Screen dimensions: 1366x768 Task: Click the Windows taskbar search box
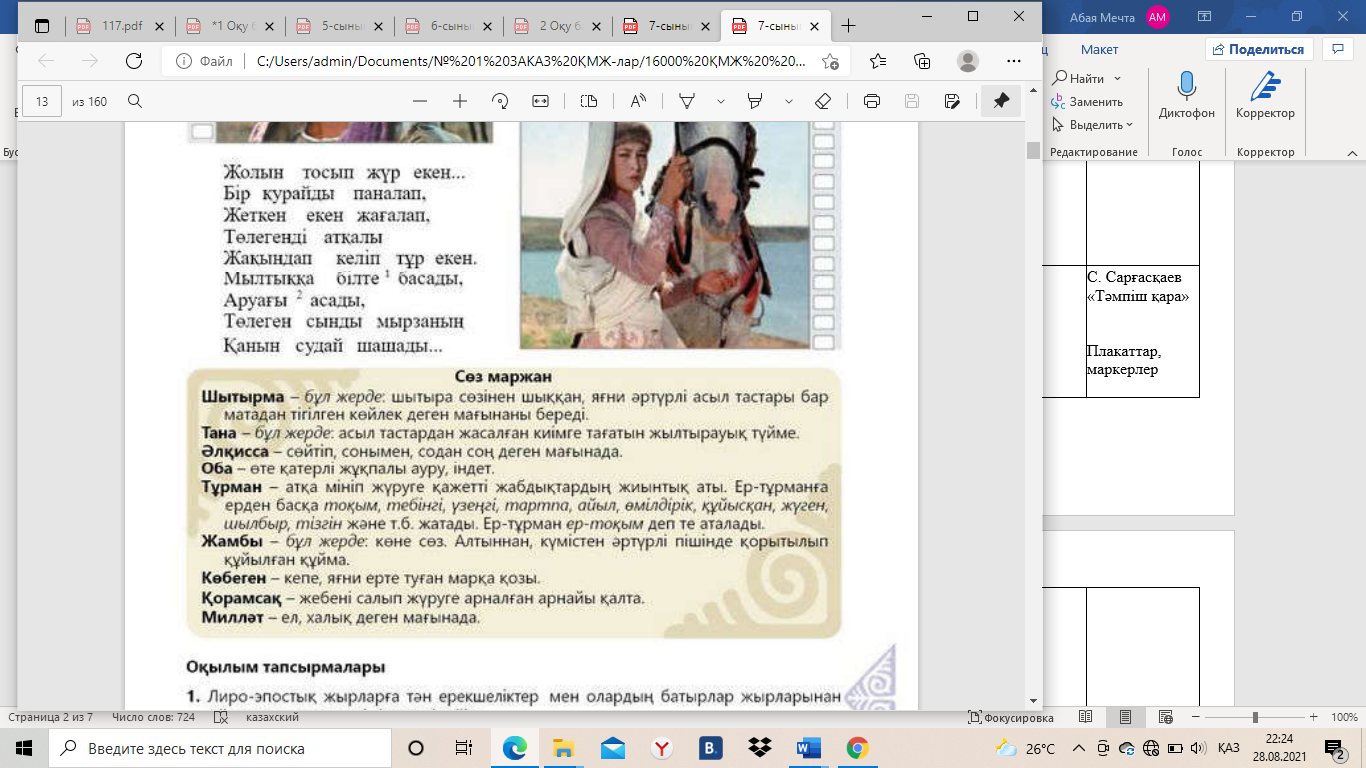[x=218, y=748]
